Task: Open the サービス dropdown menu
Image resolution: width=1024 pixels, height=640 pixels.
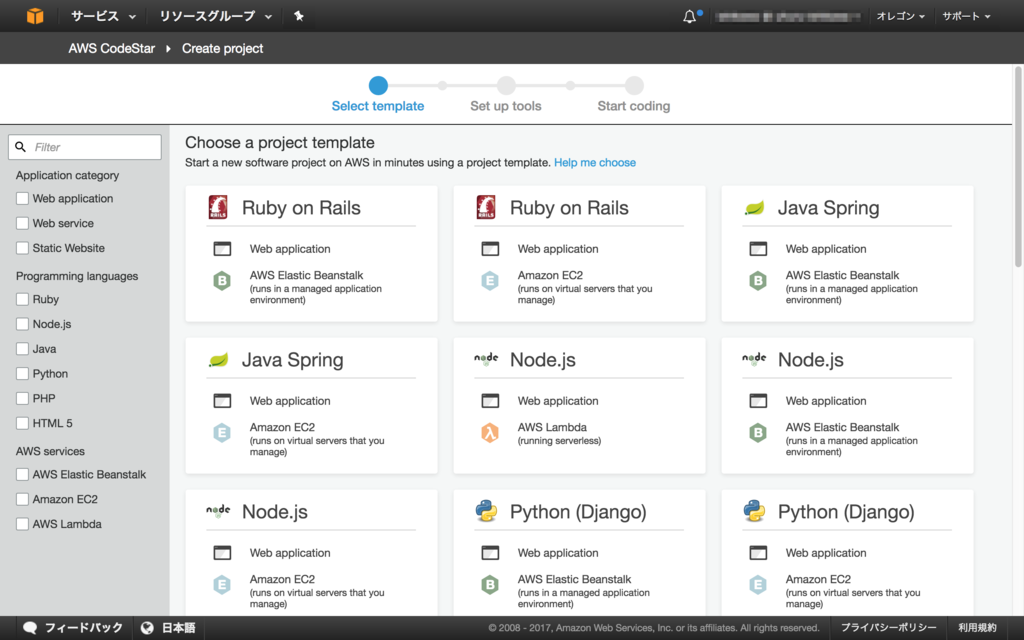Action: [103, 16]
